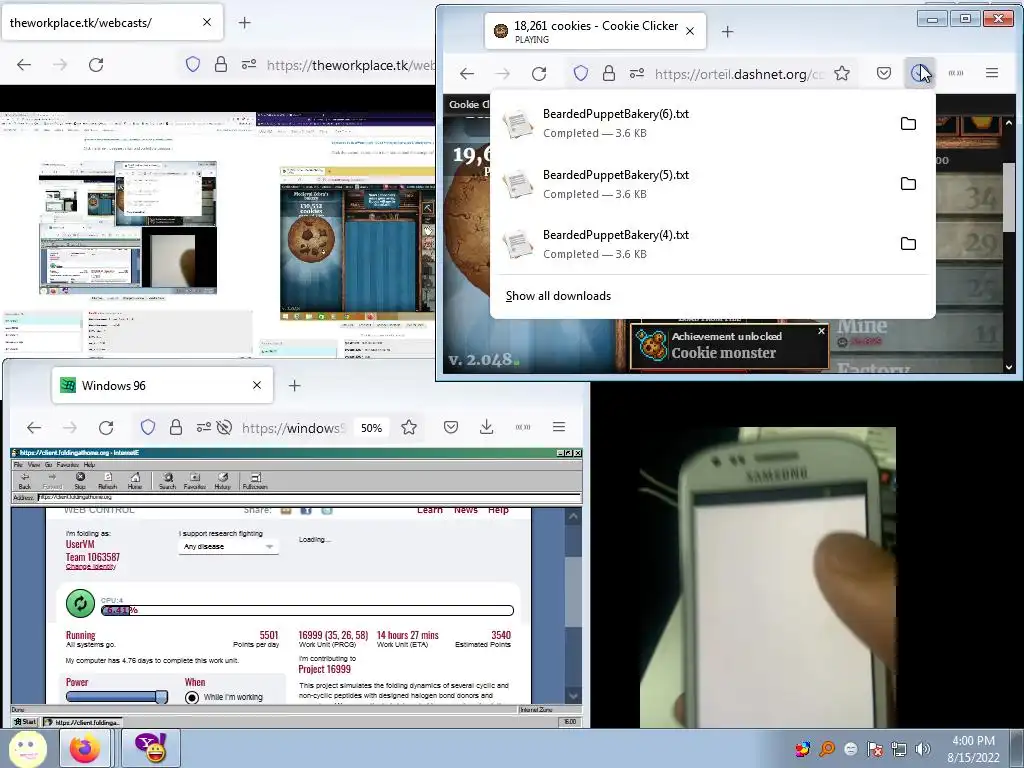Reload theworkplace.tk page
Screen dimensions: 1024x768
point(96,65)
